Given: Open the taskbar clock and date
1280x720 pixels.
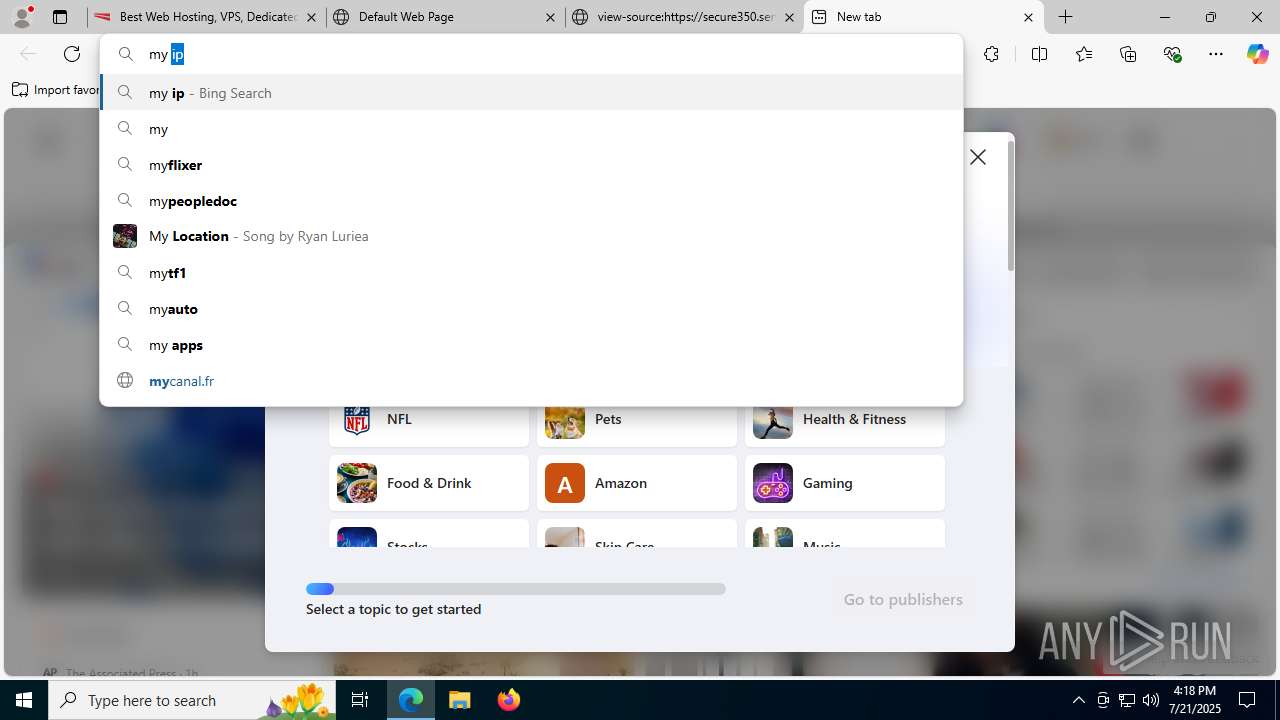Looking at the screenshot, I should pyautogui.click(x=1195, y=700).
